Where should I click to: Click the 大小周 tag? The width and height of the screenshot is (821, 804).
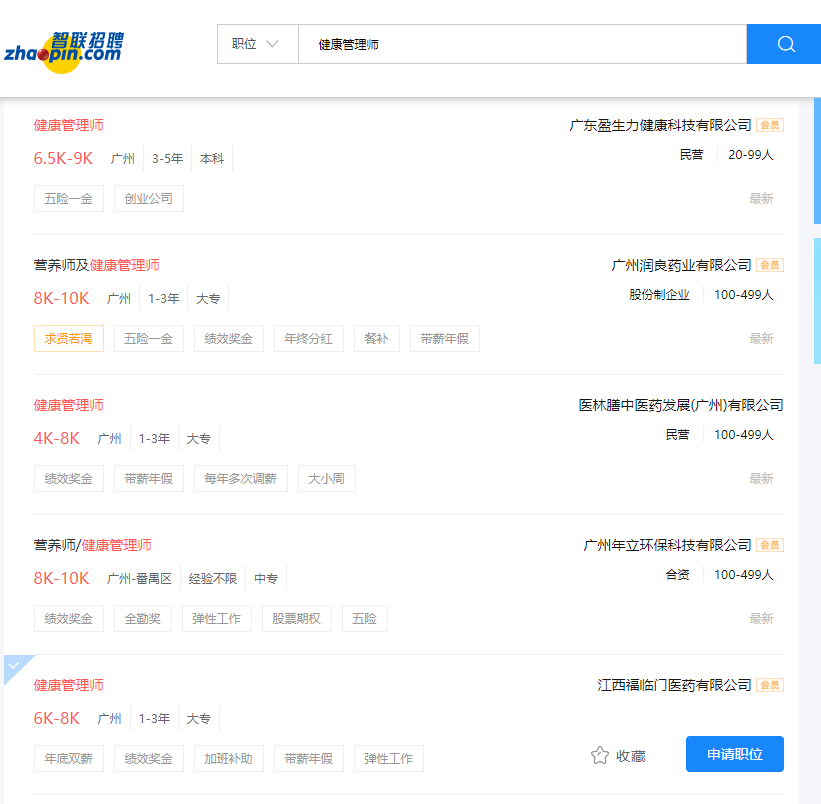pyautogui.click(x=327, y=478)
